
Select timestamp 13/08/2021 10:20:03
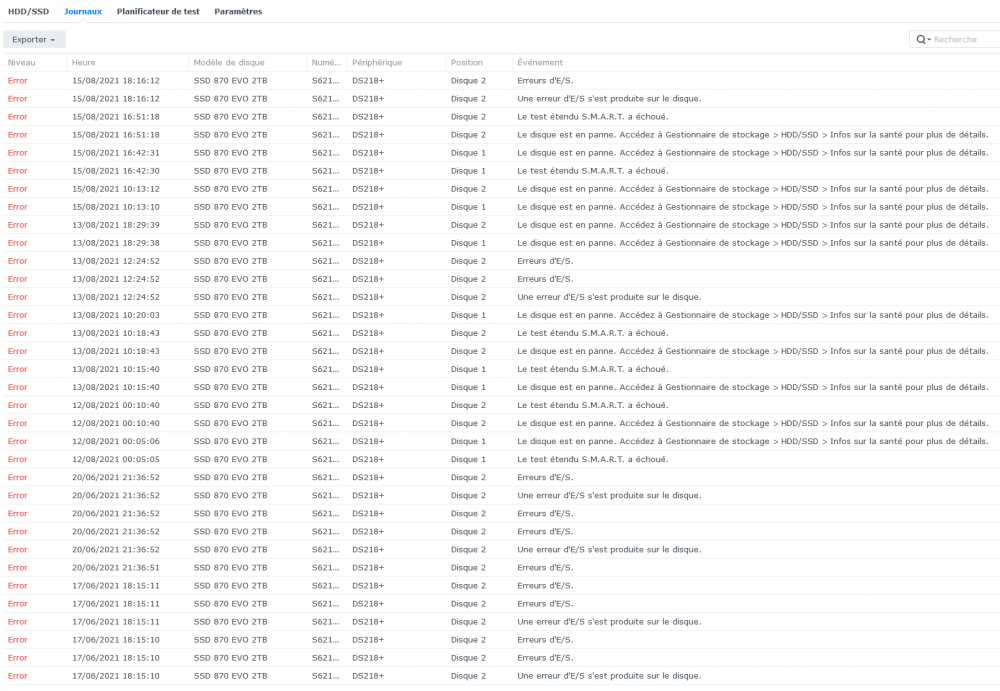click(x=115, y=315)
